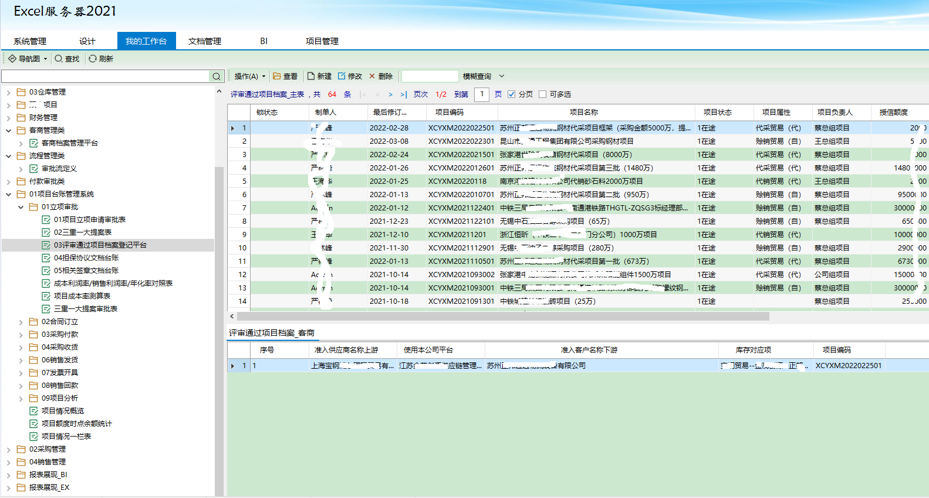Toggle the 分页 checkbox
The width and height of the screenshot is (929, 498).
click(x=512, y=94)
